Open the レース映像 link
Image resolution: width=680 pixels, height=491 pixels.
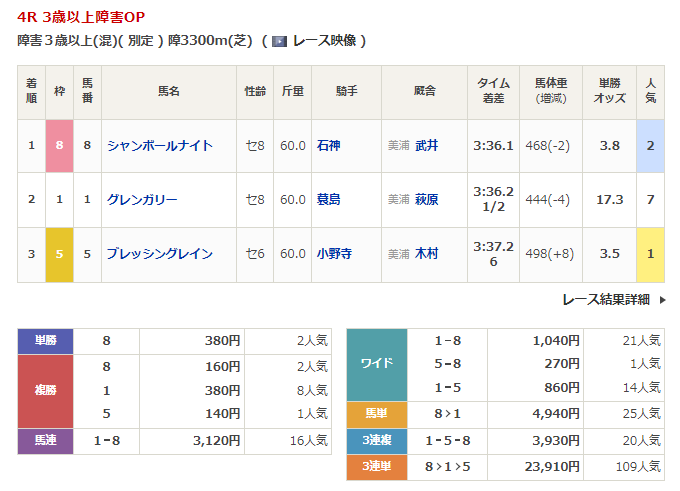[321, 41]
